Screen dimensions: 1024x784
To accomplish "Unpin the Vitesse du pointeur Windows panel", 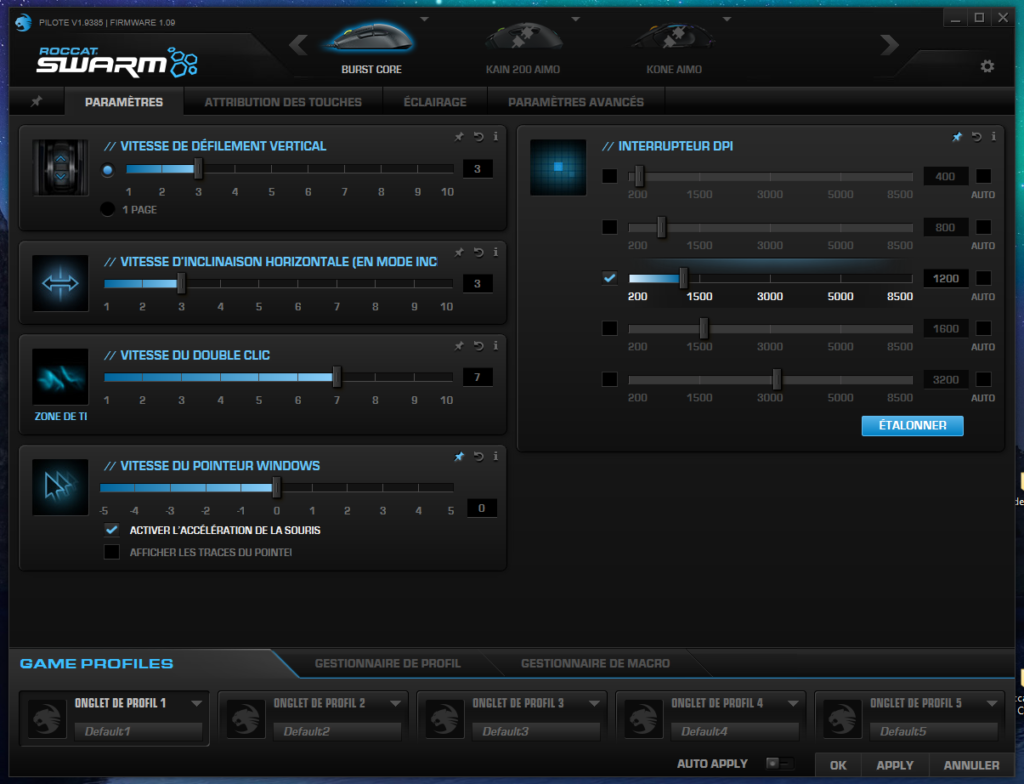I will pyautogui.click(x=459, y=457).
